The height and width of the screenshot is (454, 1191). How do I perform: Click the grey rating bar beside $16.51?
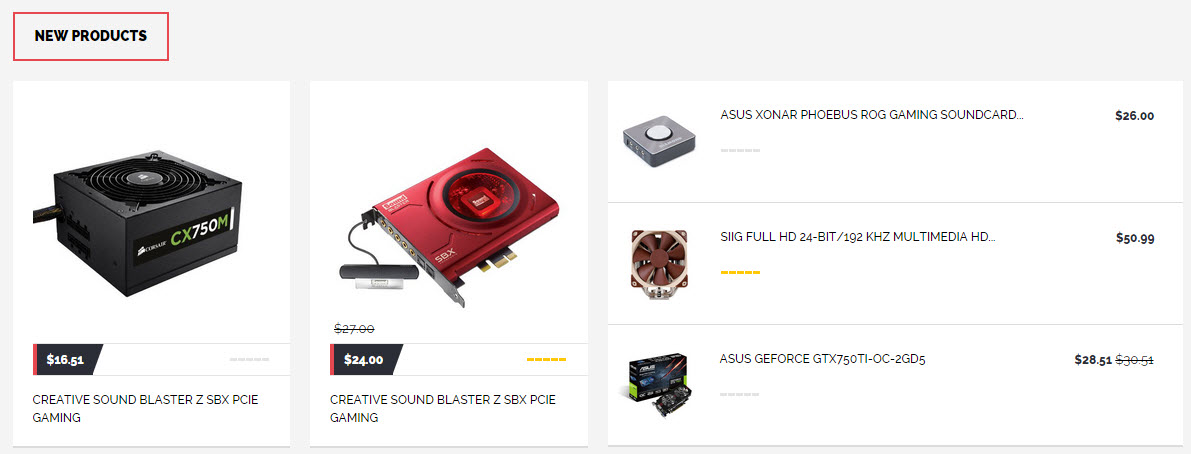[x=249, y=360]
